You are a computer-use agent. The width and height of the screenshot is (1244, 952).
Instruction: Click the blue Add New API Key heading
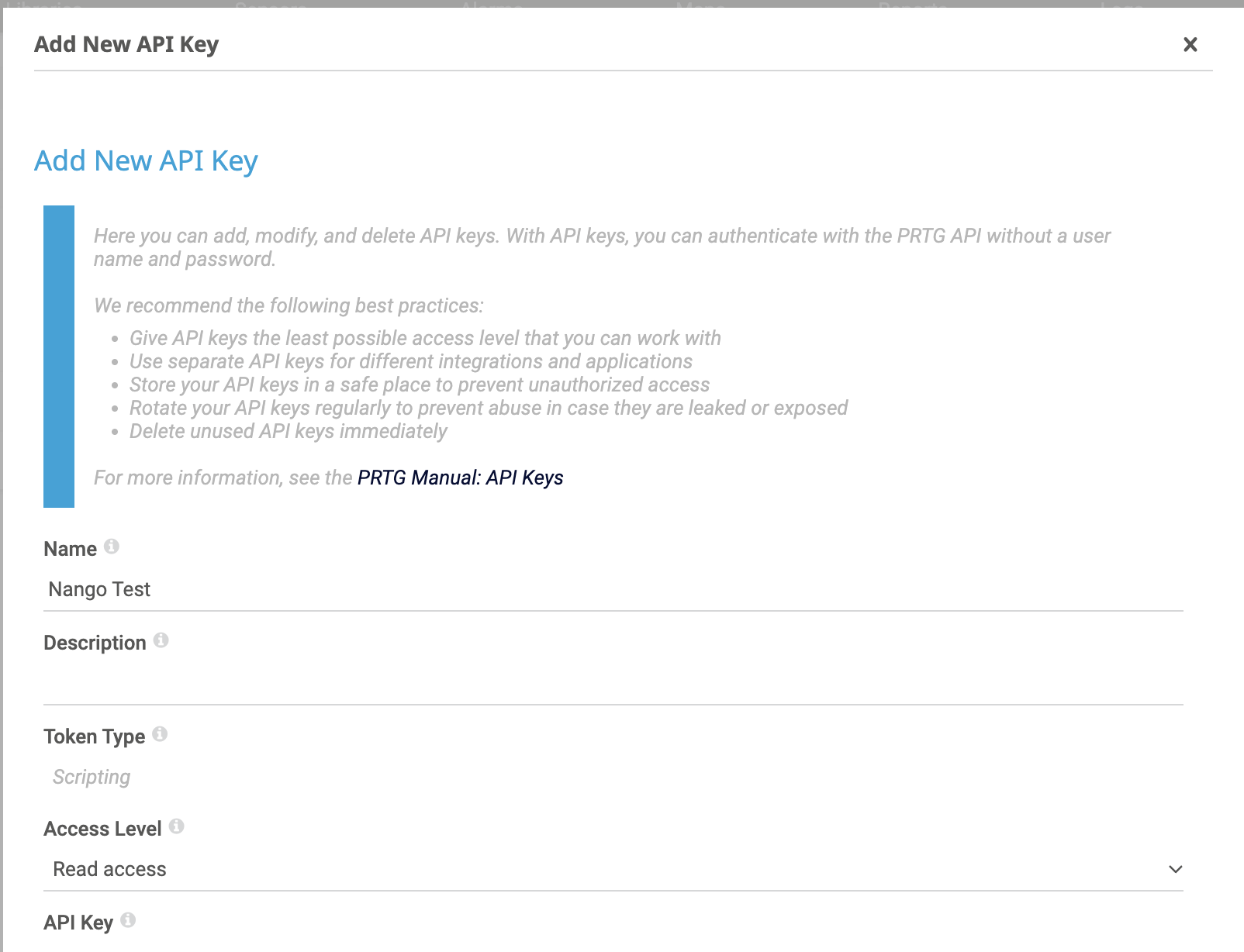[x=146, y=161]
